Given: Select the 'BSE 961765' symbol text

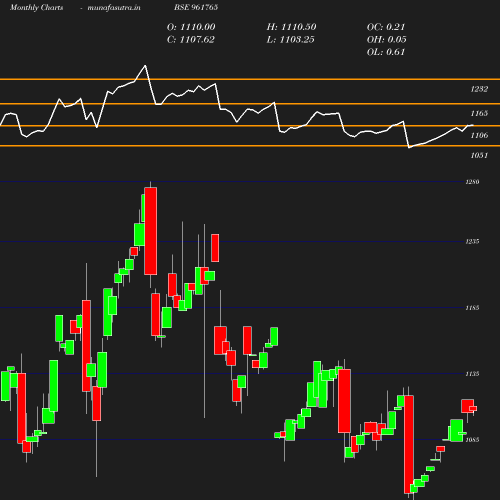Looking at the screenshot, I should tap(196, 7).
